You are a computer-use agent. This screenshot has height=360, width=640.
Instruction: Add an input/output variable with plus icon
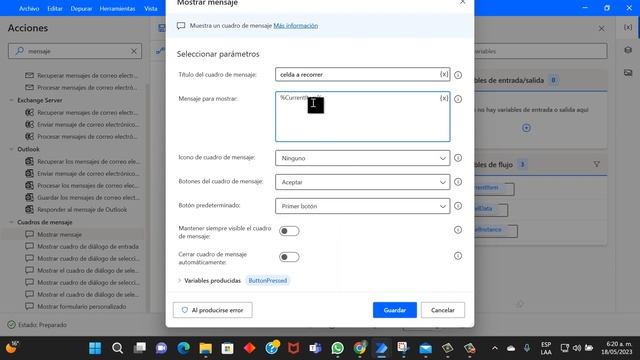click(526, 128)
